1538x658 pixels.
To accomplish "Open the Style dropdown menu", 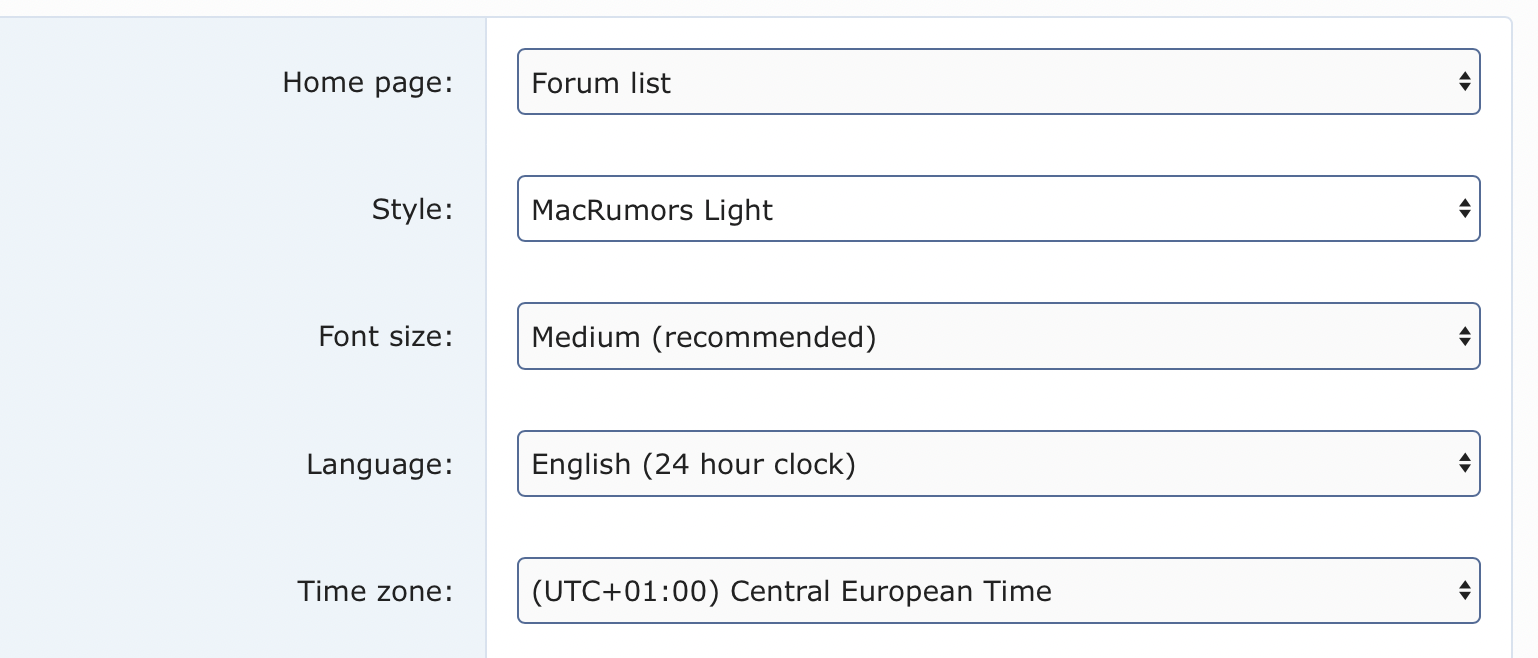I will point(997,209).
